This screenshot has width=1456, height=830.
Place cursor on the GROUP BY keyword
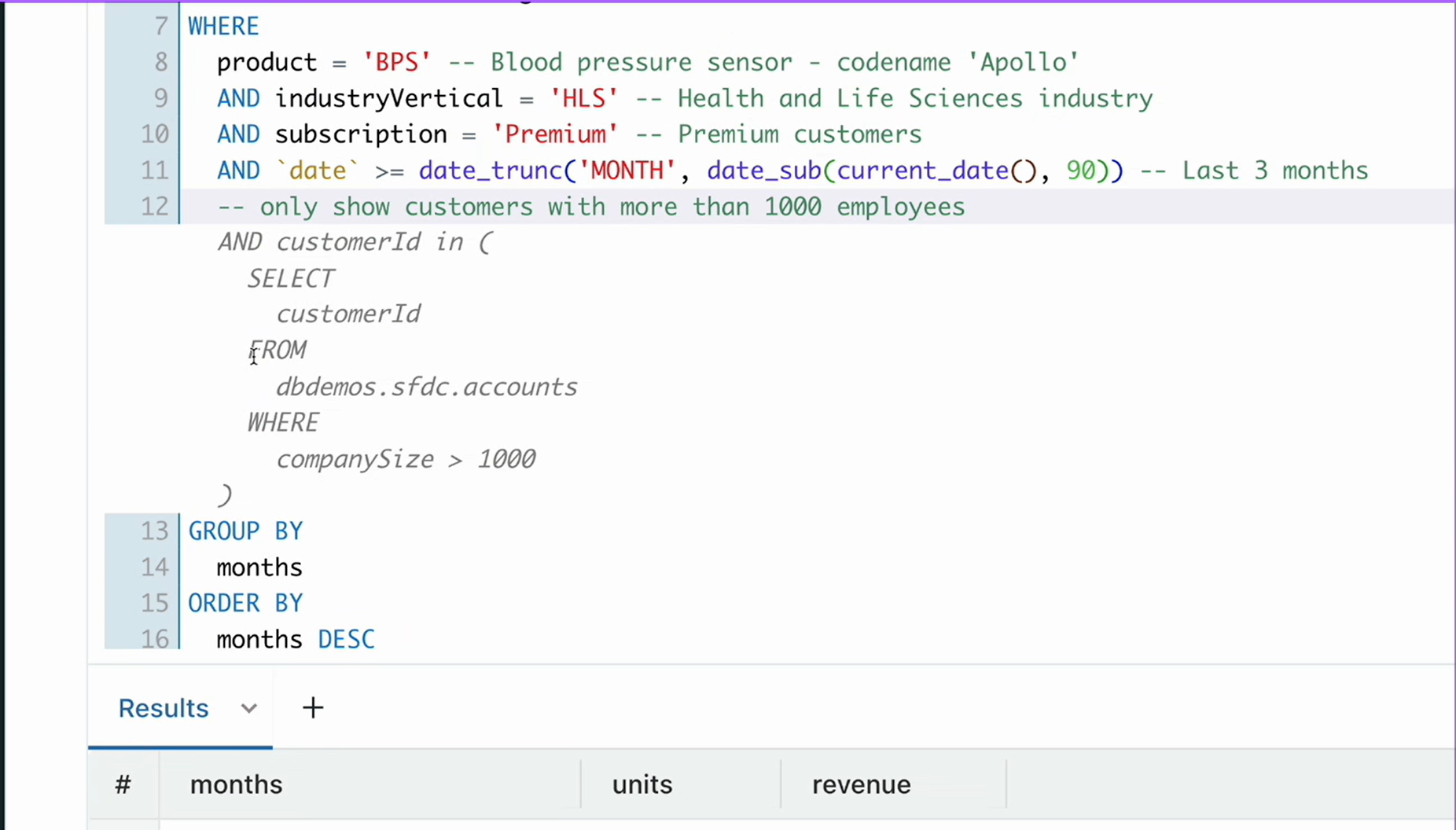coord(245,531)
